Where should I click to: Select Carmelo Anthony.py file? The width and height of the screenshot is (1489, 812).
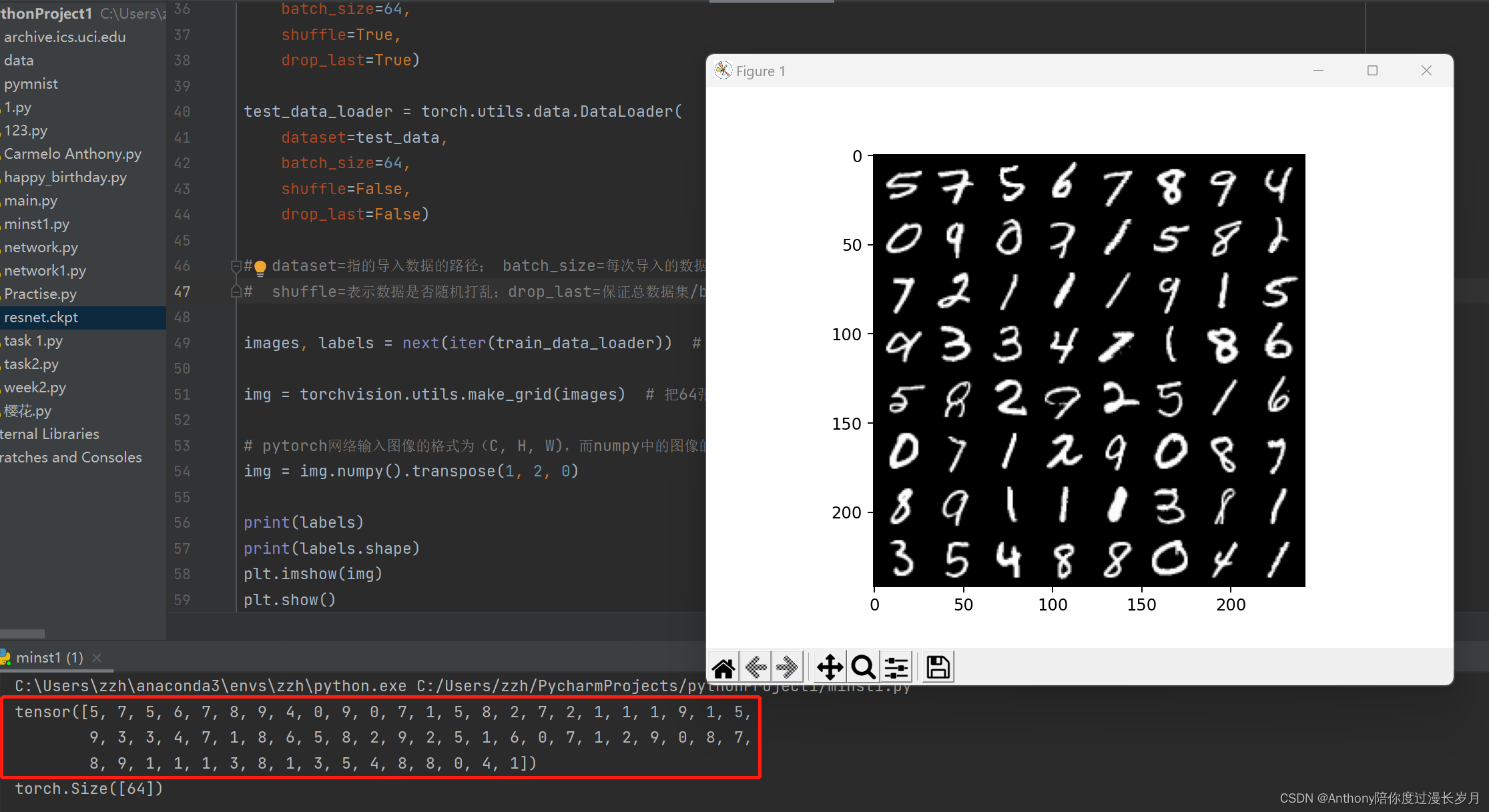coord(73,154)
